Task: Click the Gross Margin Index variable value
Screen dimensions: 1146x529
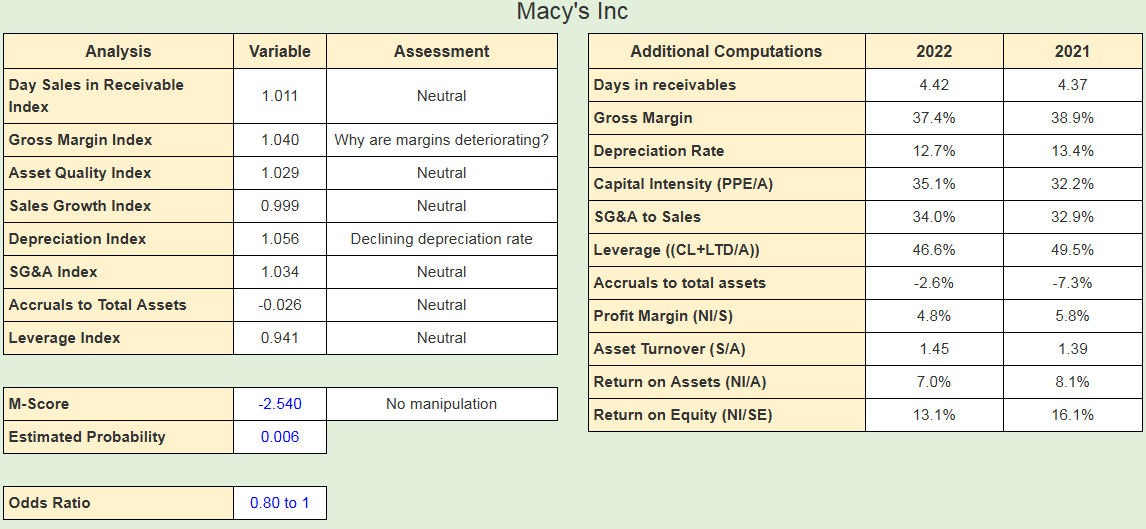Action: (280, 140)
